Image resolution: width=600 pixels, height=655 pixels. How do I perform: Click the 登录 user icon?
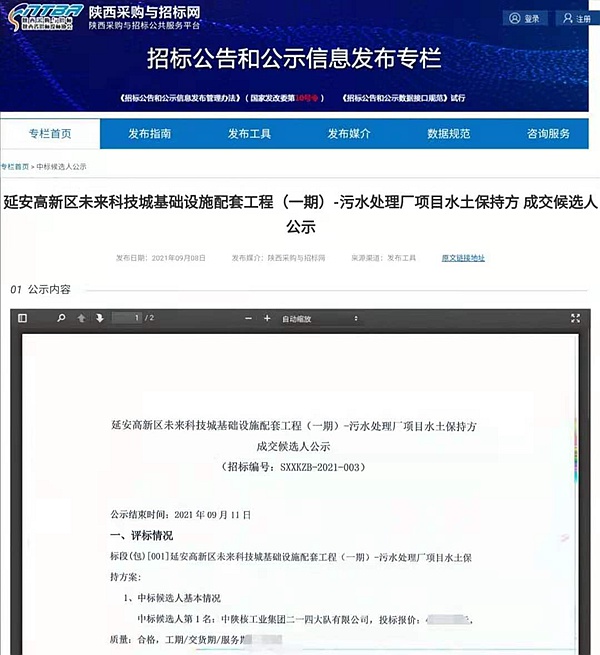point(514,18)
